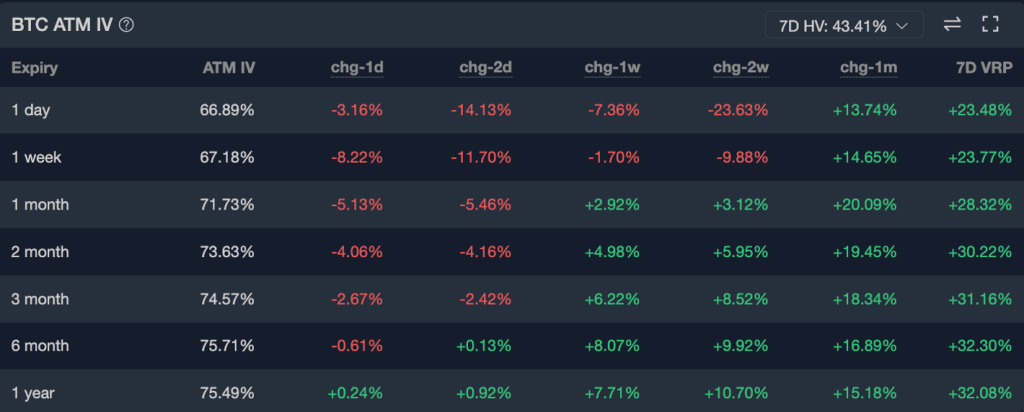This screenshot has width=1024, height=412.
Task: Click the chg-1m column header
Action: (869, 68)
